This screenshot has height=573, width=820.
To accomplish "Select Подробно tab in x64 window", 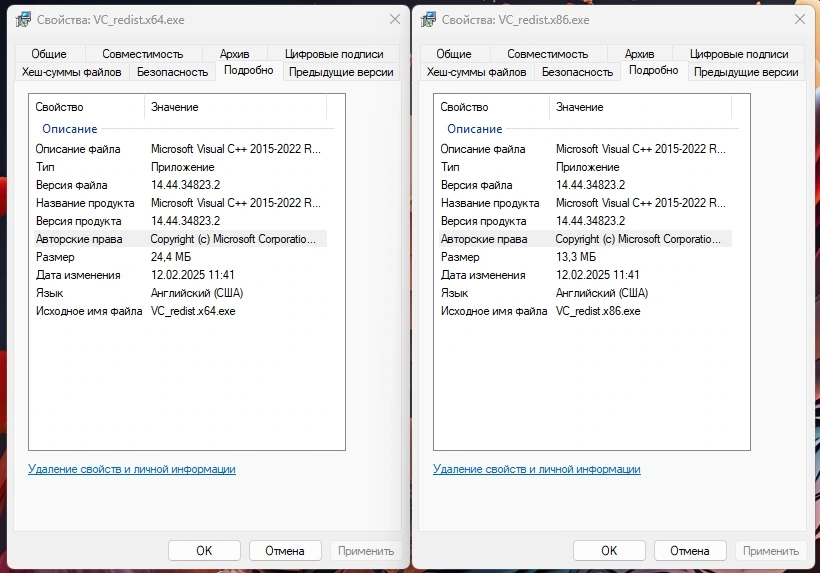I will coord(249,70).
